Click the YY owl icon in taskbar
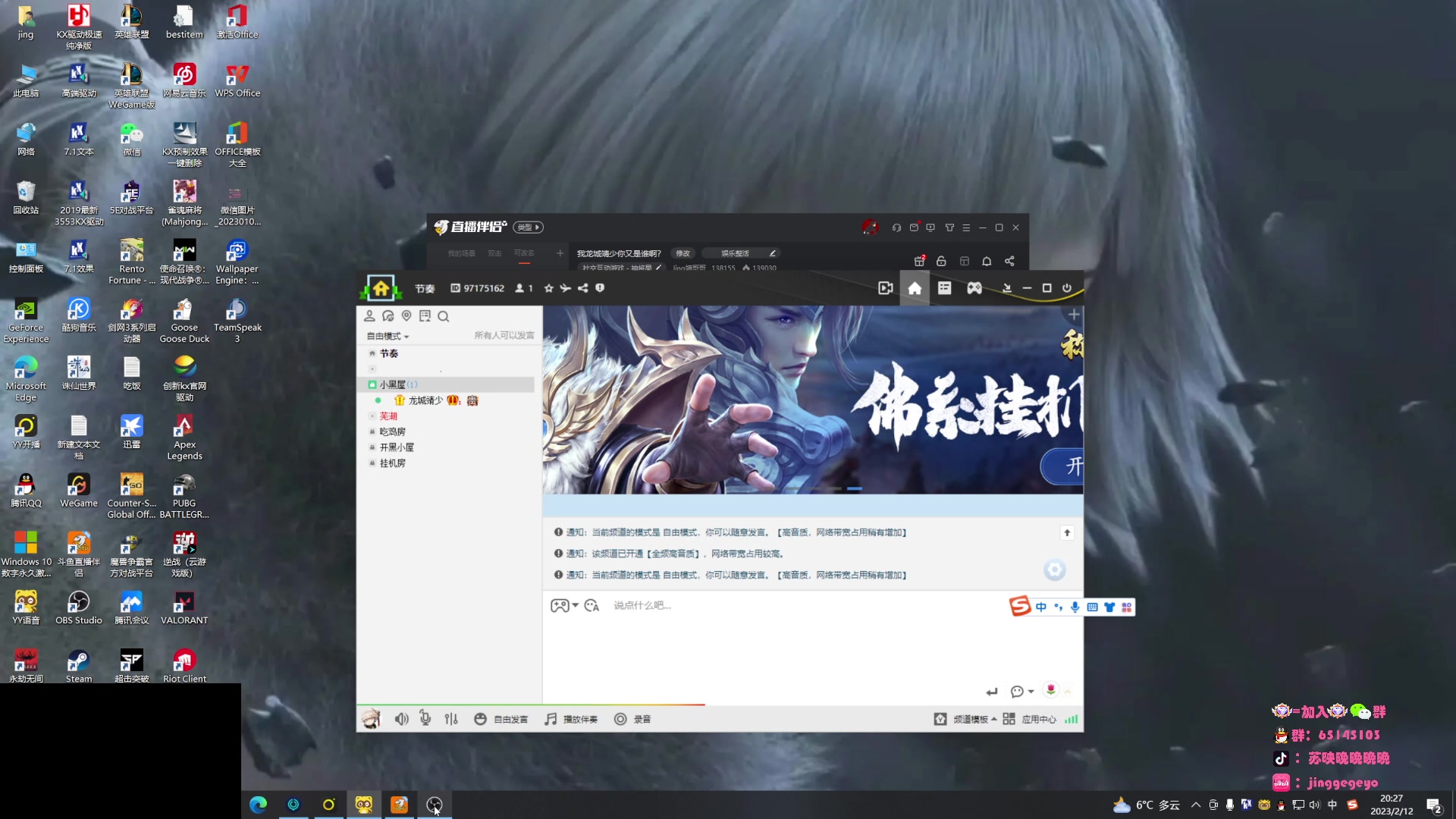 pos(364,805)
